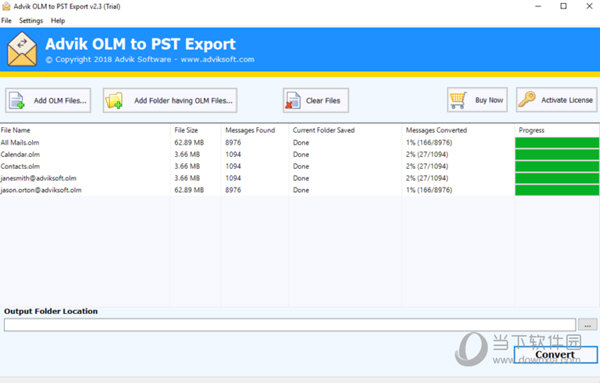Click the Current Folder Saved column header

point(324,130)
